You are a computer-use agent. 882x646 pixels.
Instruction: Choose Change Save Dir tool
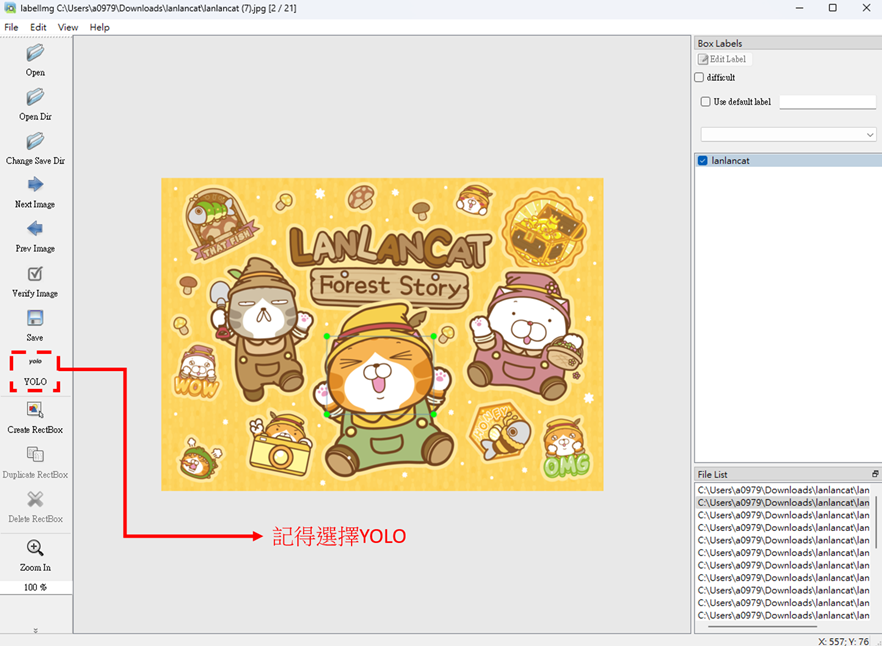(35, 149)
